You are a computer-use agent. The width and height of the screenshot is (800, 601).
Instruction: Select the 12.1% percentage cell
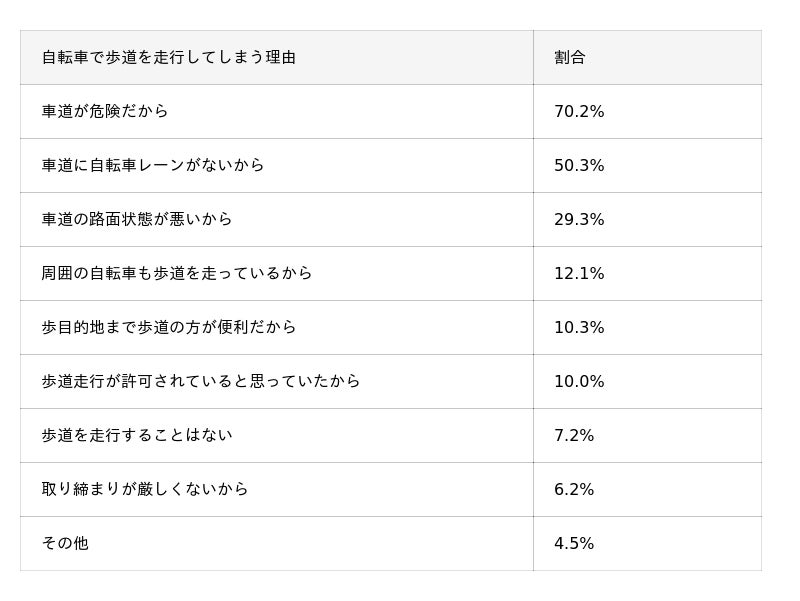pyautogui.click(x=647, y=273)
